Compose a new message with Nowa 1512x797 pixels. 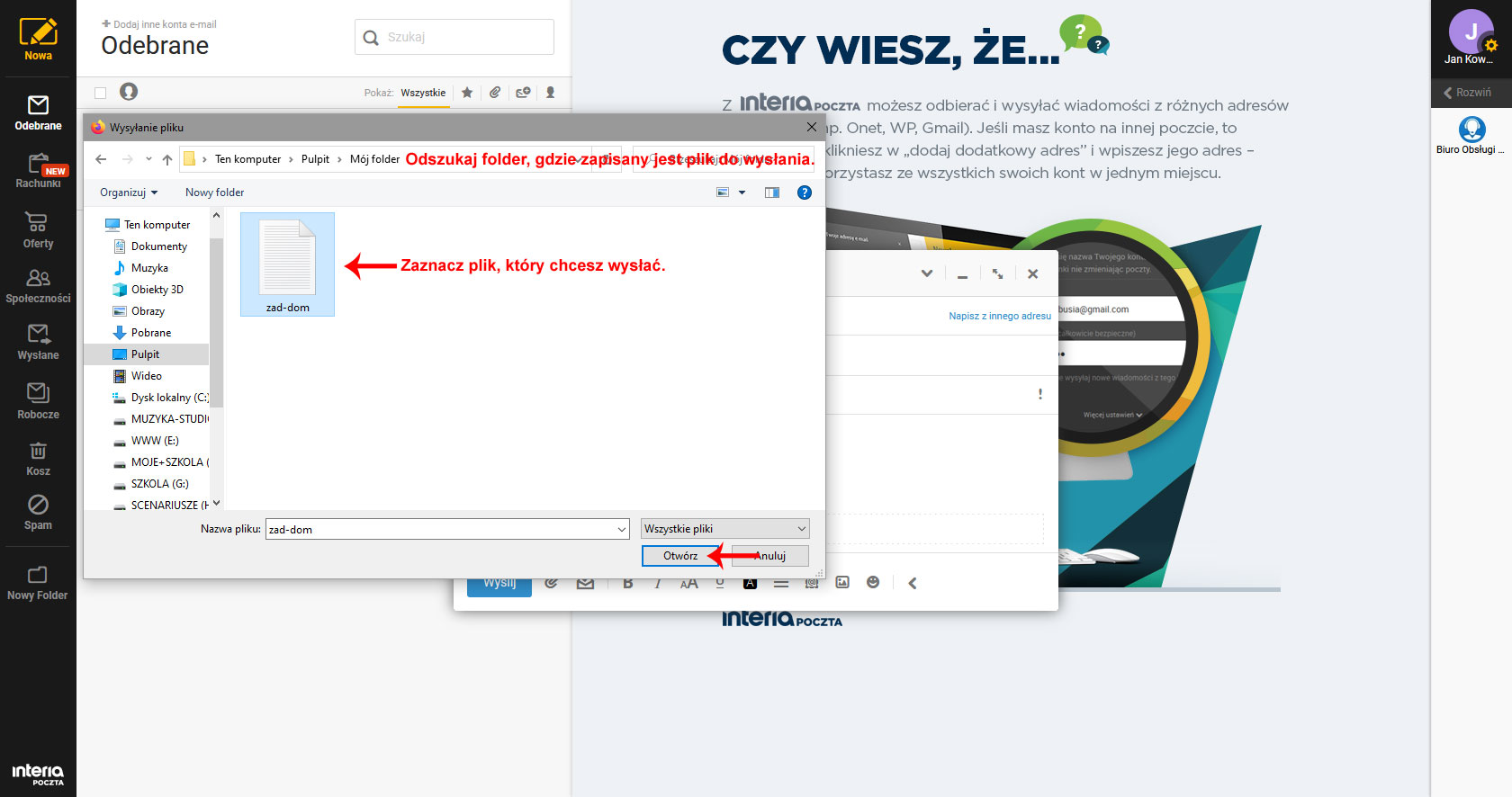38,40
